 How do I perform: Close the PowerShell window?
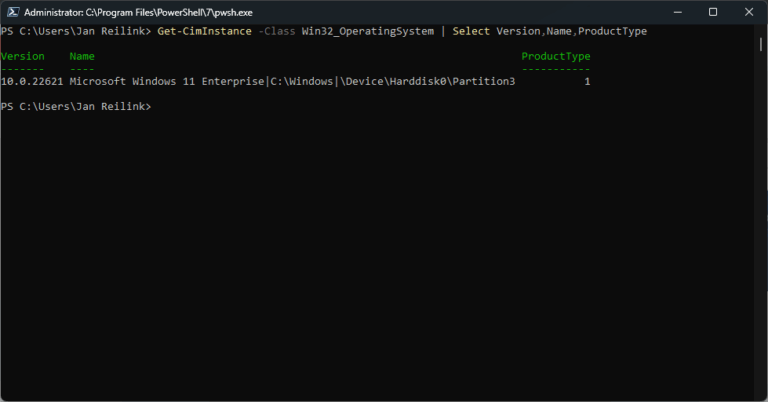point(749,12)
